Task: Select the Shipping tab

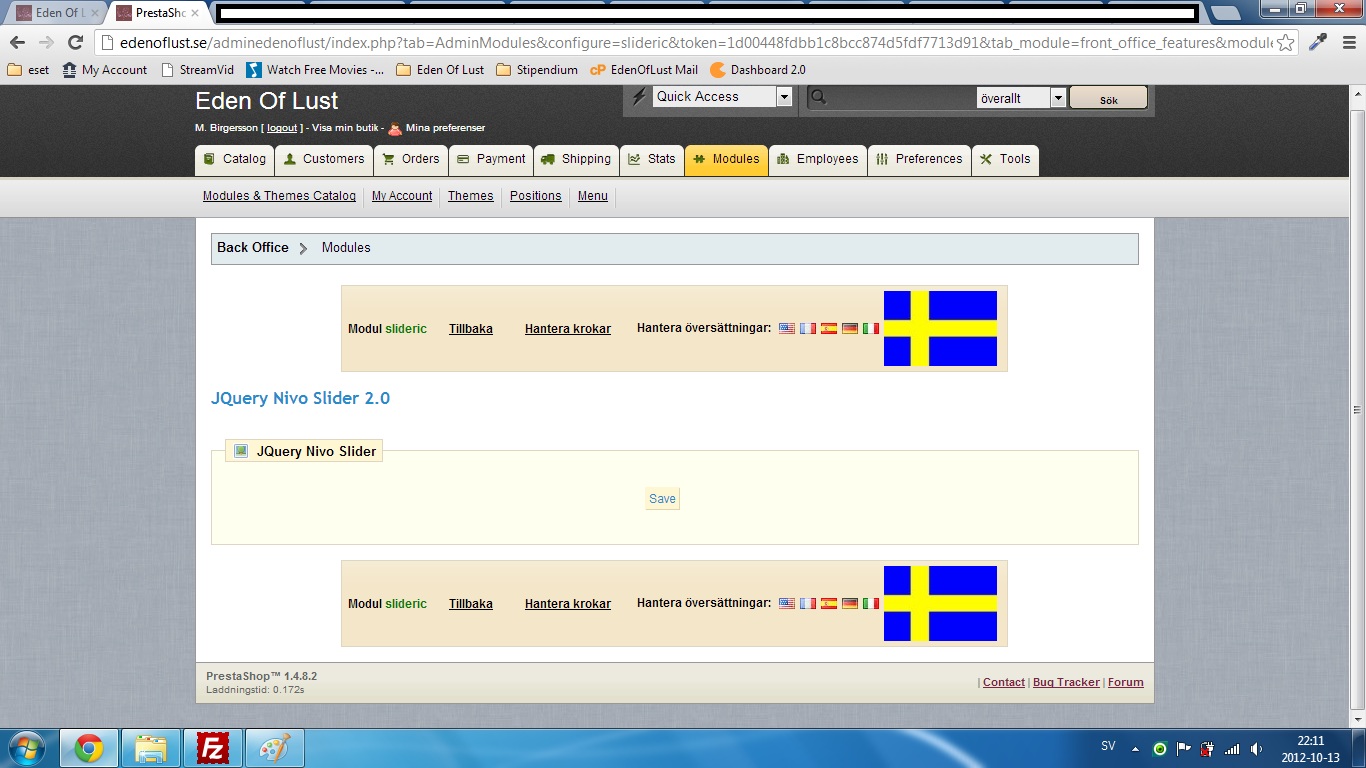Action: [576, 159]
